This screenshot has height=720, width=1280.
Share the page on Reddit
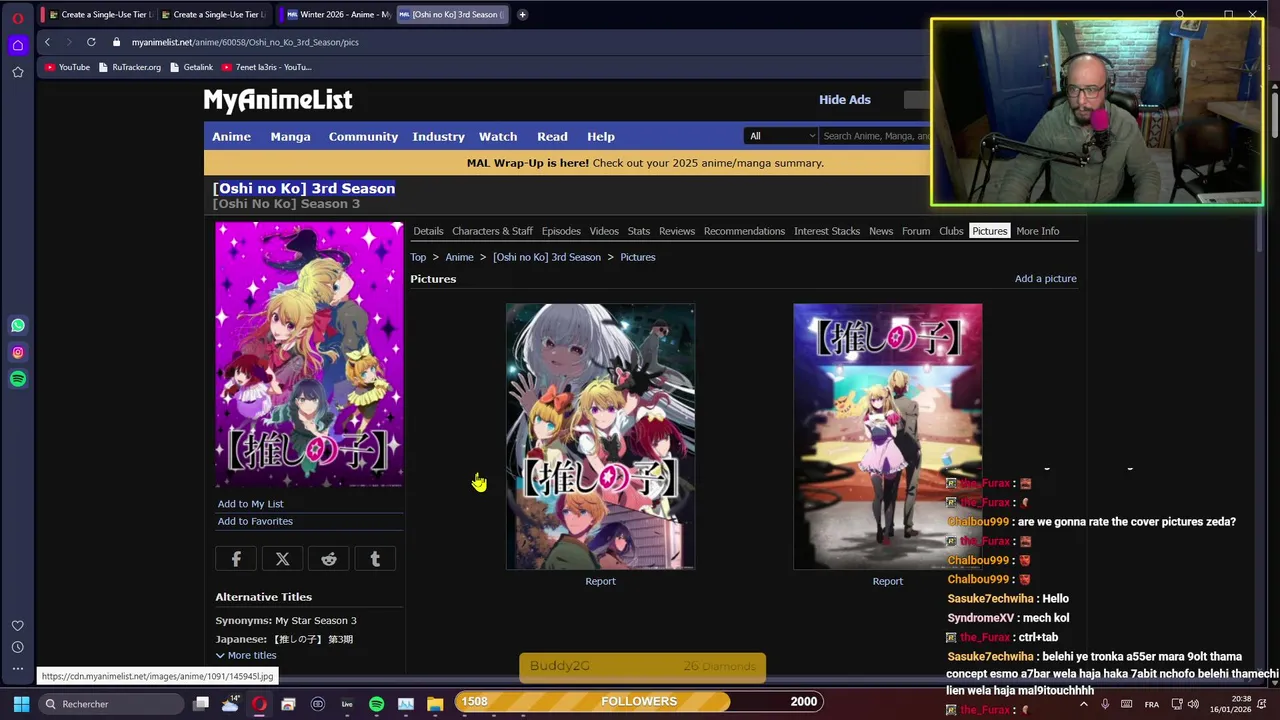point(329,559)
